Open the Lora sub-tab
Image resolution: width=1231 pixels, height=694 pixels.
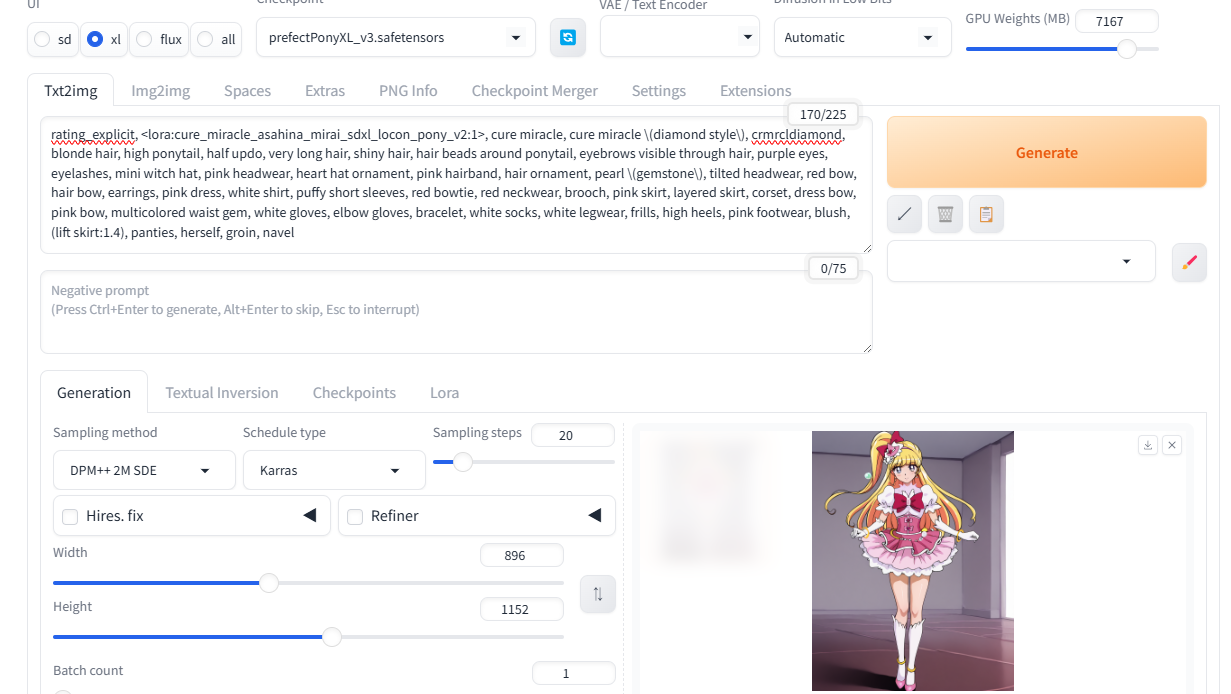pos(445,393)
